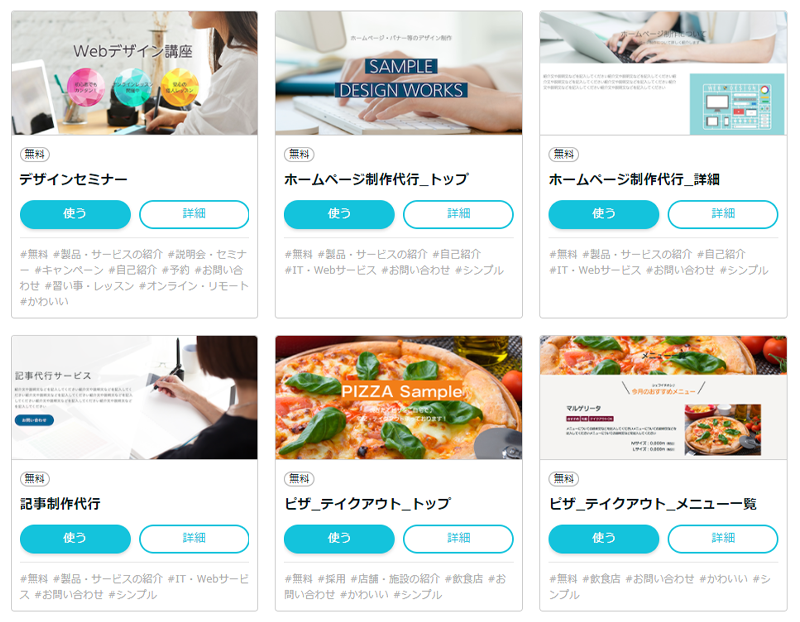
Task: Select the pizza menu list thumbnail
Action: tap(663, 397)
